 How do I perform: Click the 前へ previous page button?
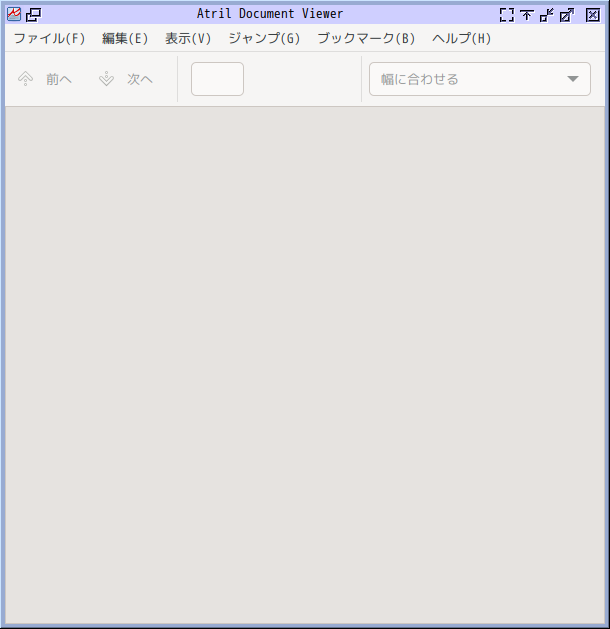click(x=45, y=79)
